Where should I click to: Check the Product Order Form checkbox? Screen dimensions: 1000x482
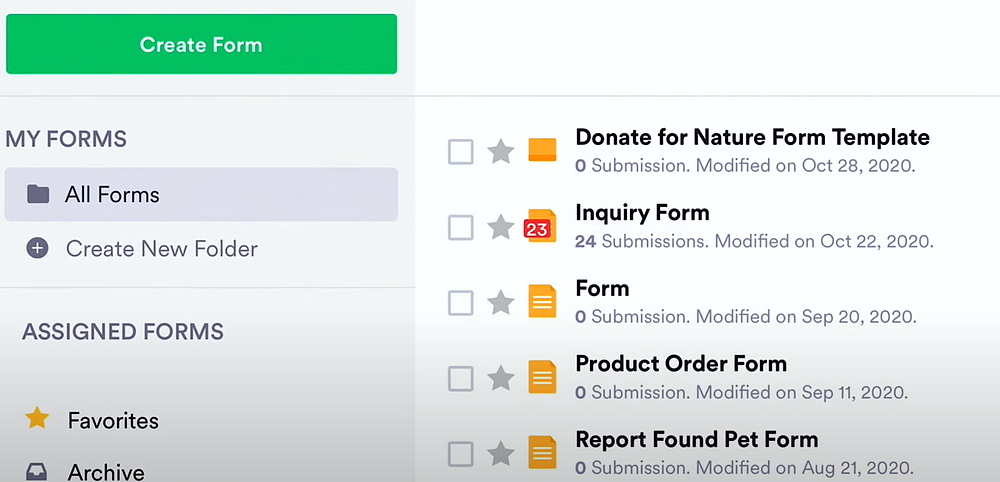460,378
